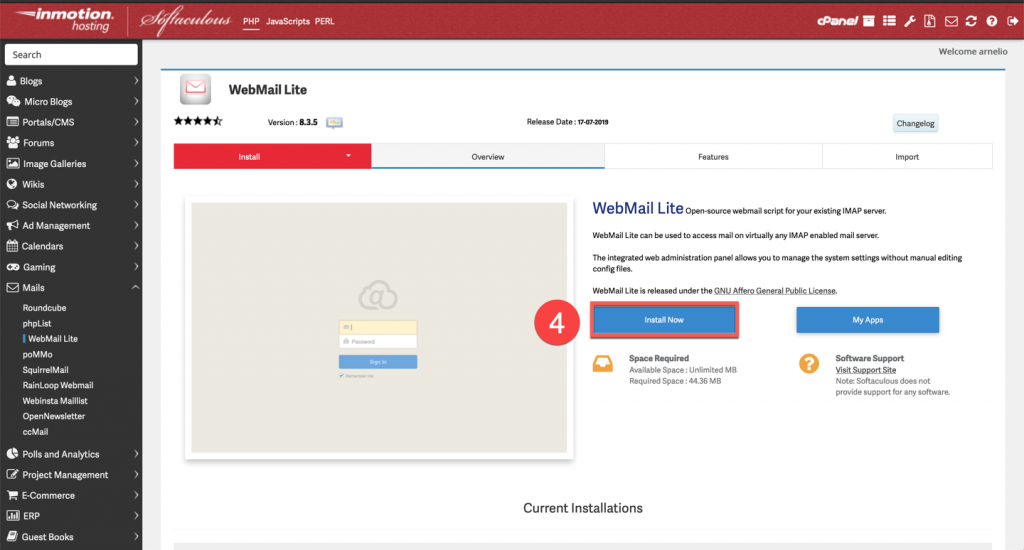This screenshot has height=550, width=1024.
Task: Switch to the PERL scripts tab
Action: click(325, 22)
